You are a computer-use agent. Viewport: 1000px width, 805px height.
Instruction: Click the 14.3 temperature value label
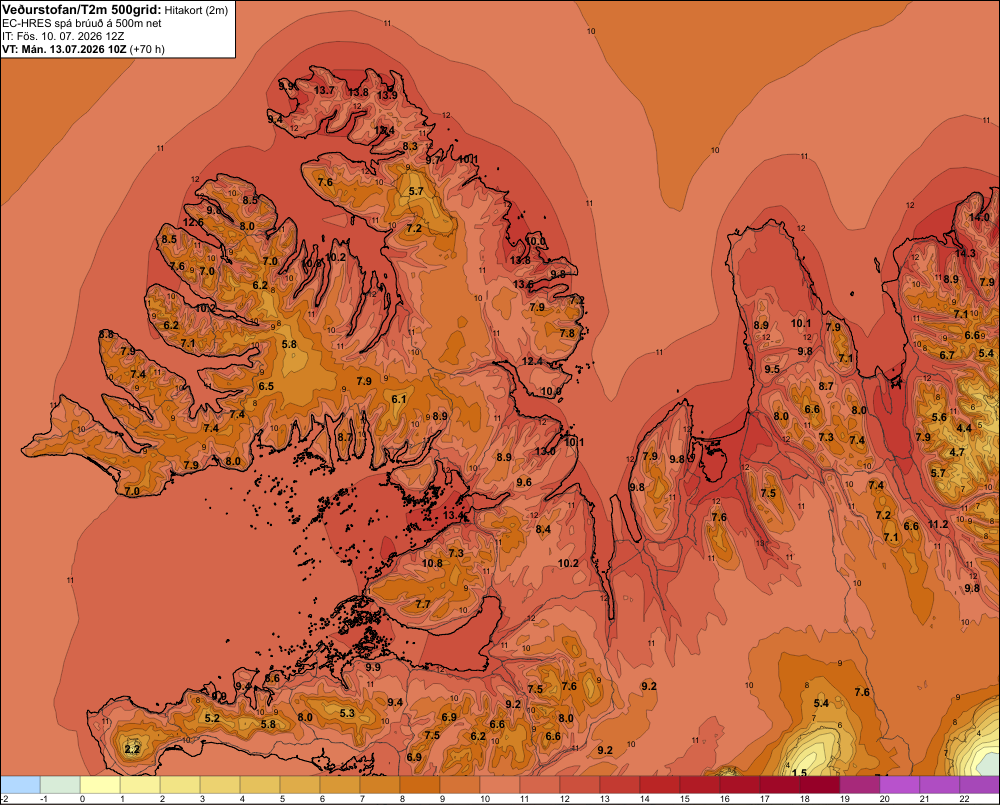pos(965,253)
